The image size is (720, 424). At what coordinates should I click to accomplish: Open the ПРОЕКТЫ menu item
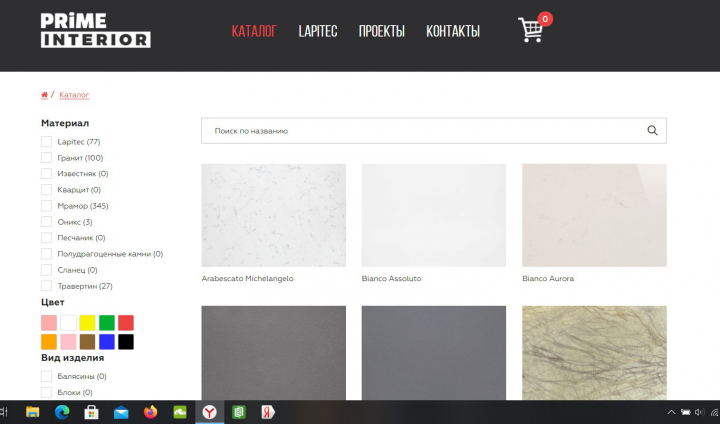pyautogui.click(x=382, y=31)
